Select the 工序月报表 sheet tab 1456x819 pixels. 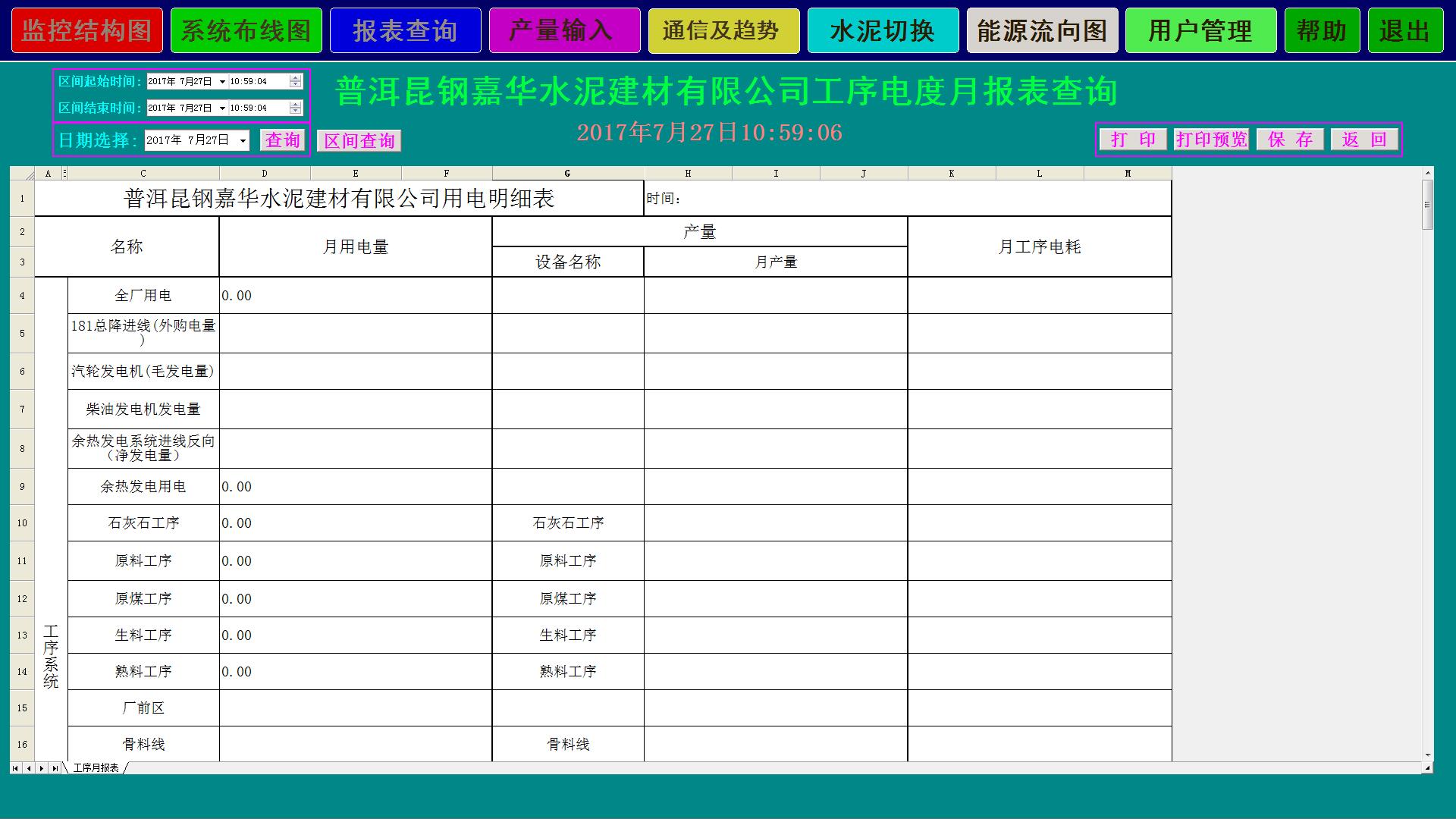tap(96, 768)
